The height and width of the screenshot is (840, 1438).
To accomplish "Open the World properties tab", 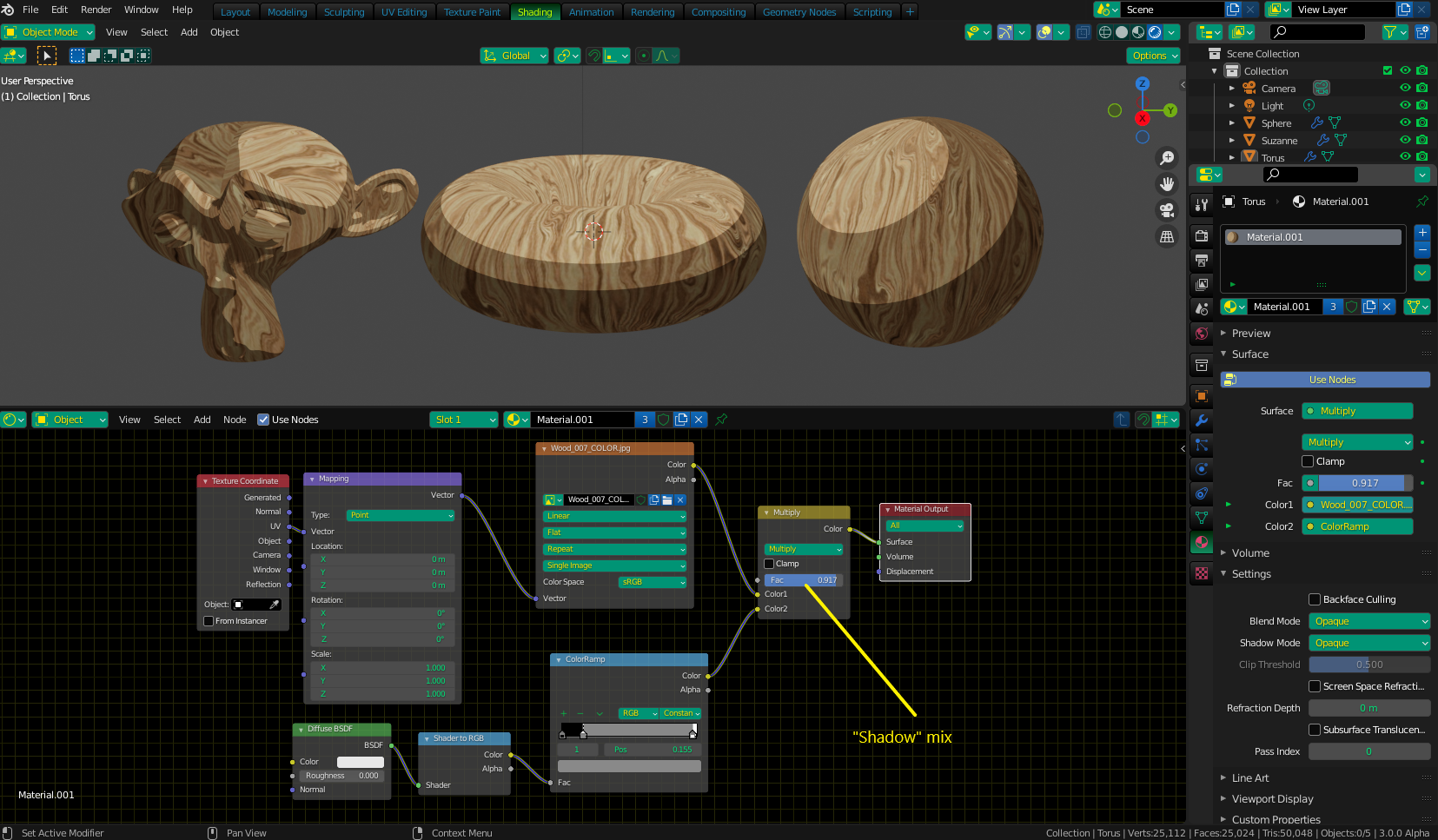I will click(x=1202, y=333).
